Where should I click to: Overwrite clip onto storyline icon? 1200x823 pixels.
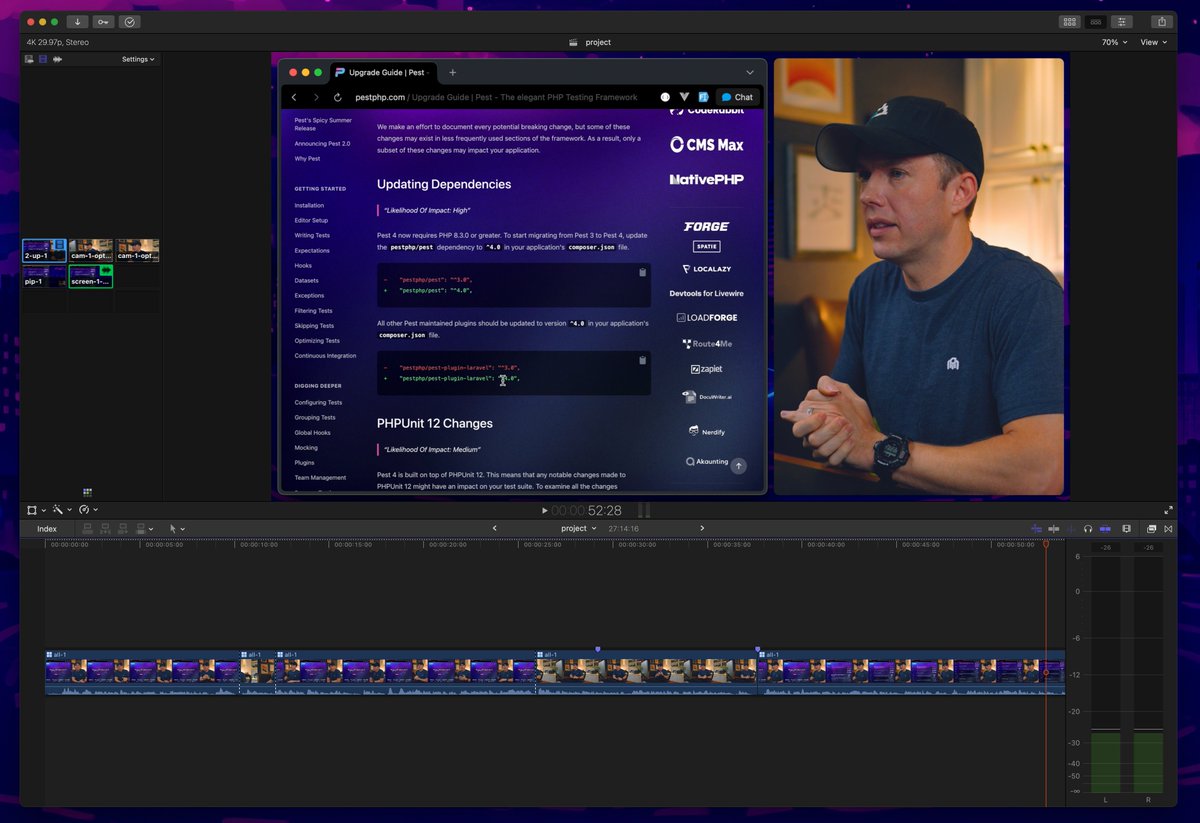[x=141, y=528]
